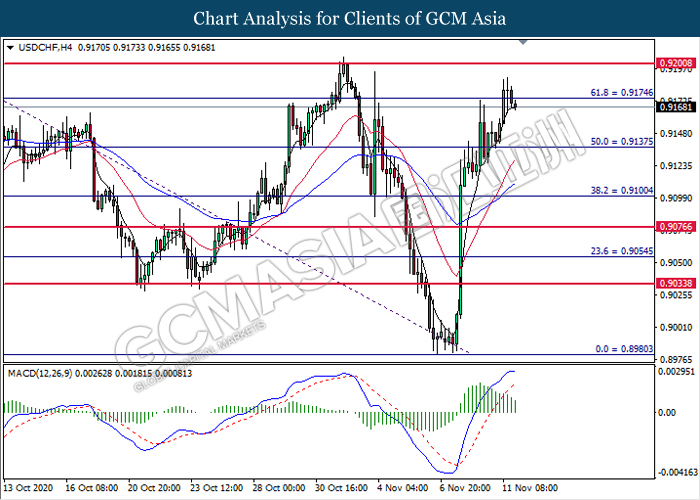Image resolution: width=700 pixels, height=500 pixels.
Task: Click the 0.90255 price axis value
Action: (x=675, y=295)
